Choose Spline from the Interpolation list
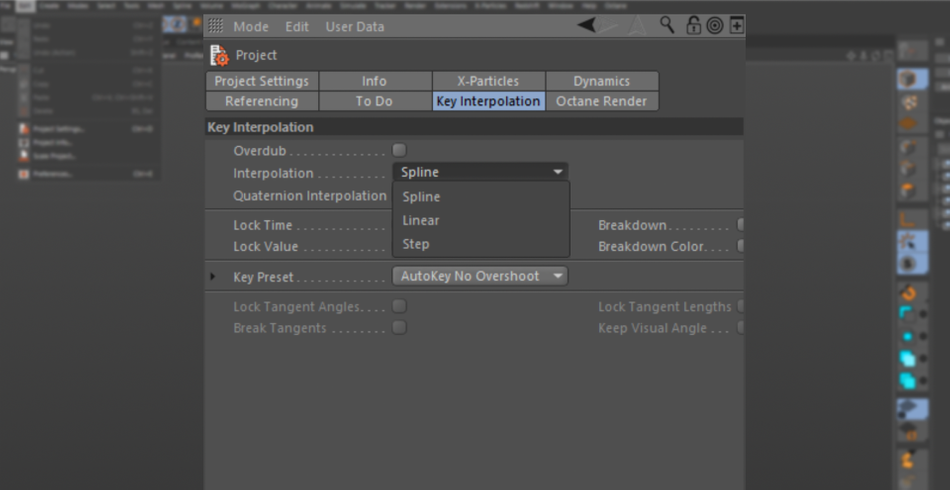This screenshot has height=490, width=950. pos(481,197)
